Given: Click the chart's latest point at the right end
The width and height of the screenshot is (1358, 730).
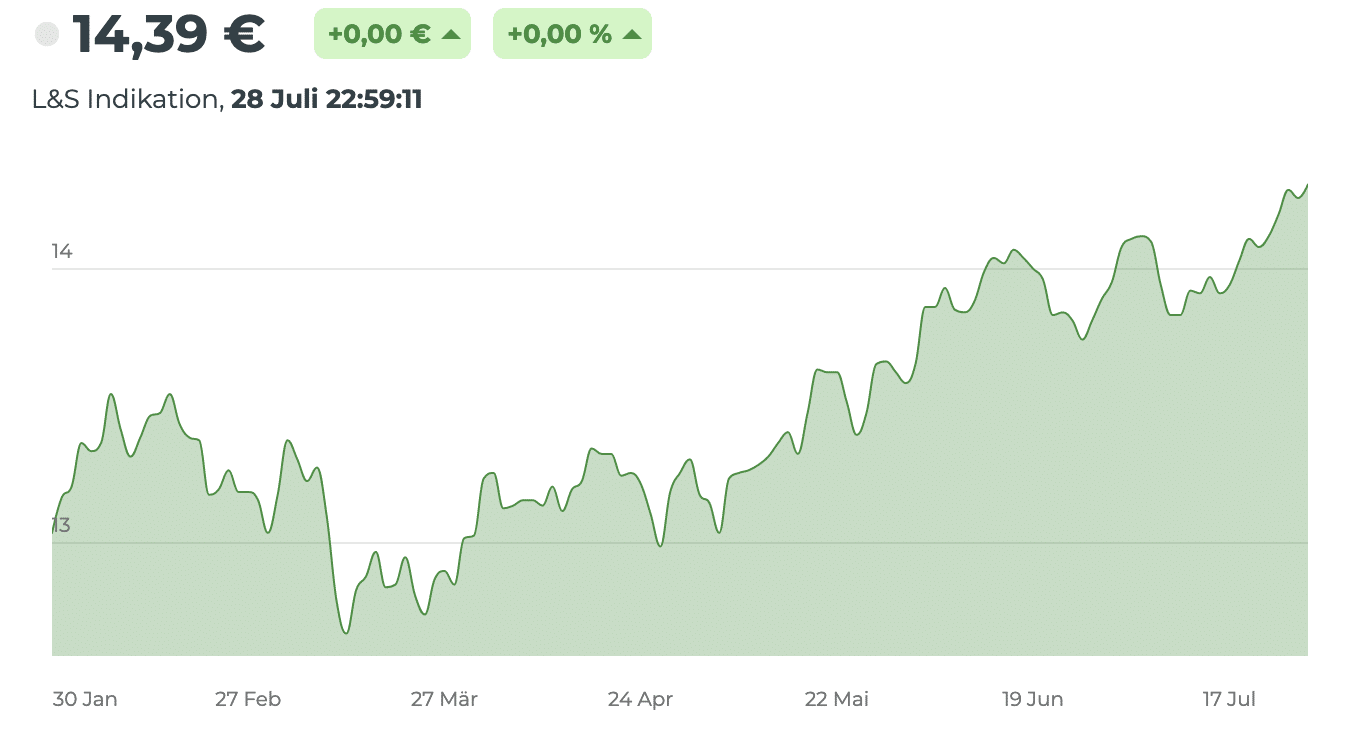Looking at the screenshot, I should 1307,185.
